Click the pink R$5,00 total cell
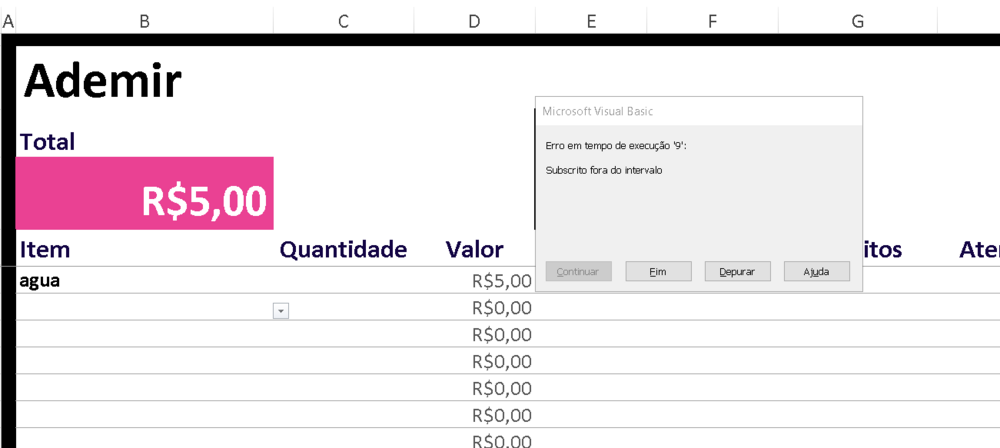 pyautogui.click(x=145, y=194)
